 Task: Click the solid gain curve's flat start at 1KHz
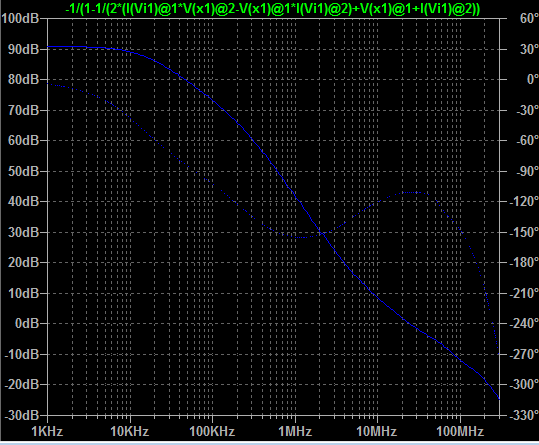(48, 46)
